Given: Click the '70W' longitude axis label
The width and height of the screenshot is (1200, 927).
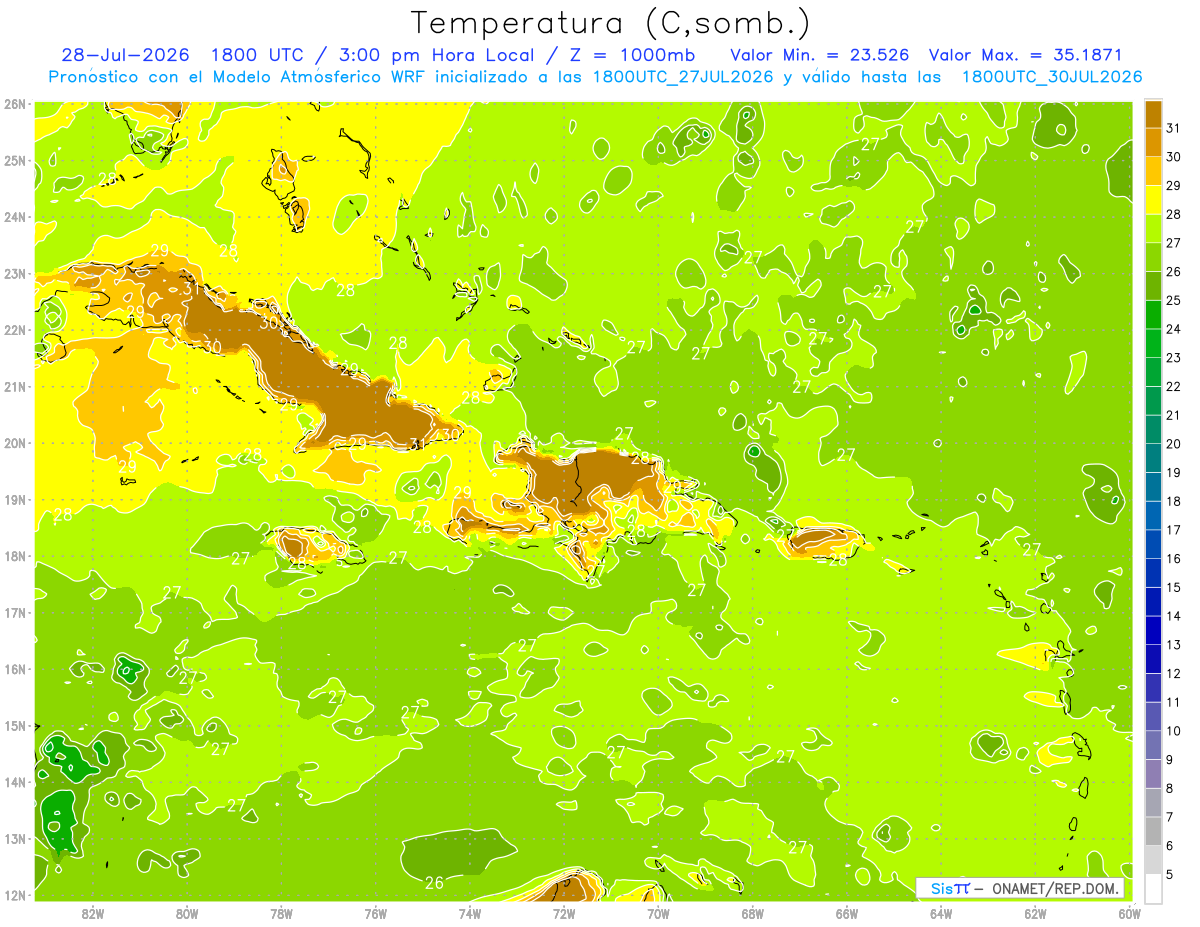Looking at the screenshot, I should point(658,913).
